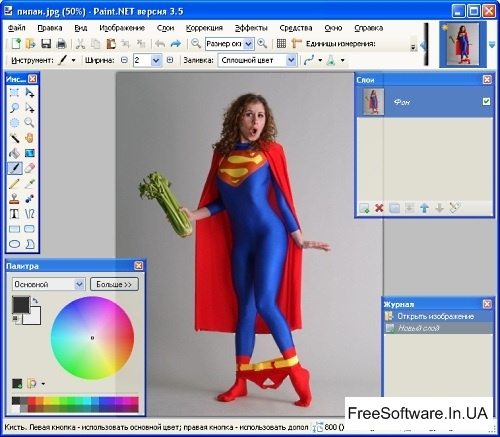Viewport: 500px width, 437px height.
Task: Open the Правка menu
Action: pos(50,28)
